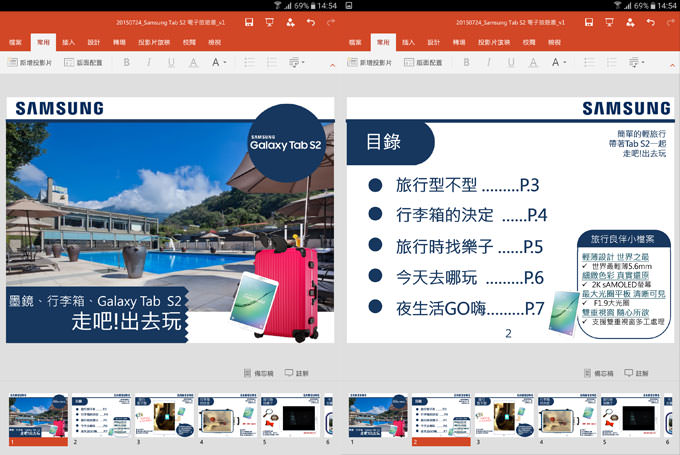This screenshot has height=455, width=680.
Task: Switch to 插入 tab in the cover slide window
Action: [68, 43]
